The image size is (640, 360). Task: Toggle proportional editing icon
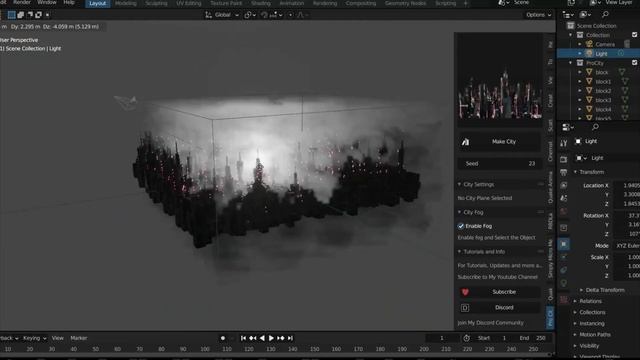click(x=290, y=15)
